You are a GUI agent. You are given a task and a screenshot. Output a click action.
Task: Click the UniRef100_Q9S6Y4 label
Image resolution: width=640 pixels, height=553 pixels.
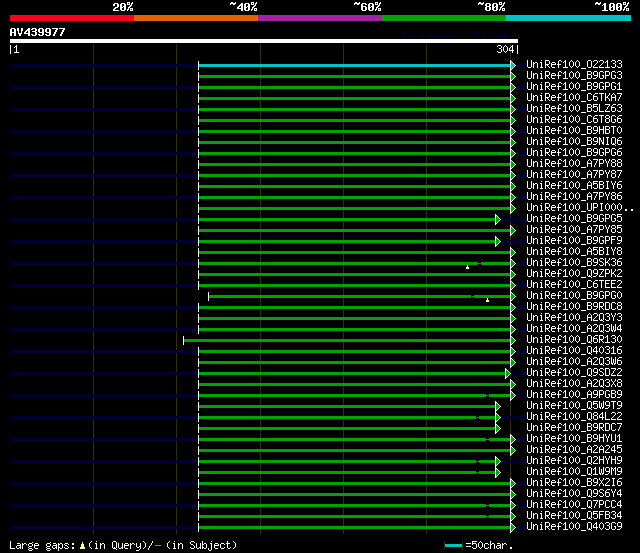coord(574,494)
